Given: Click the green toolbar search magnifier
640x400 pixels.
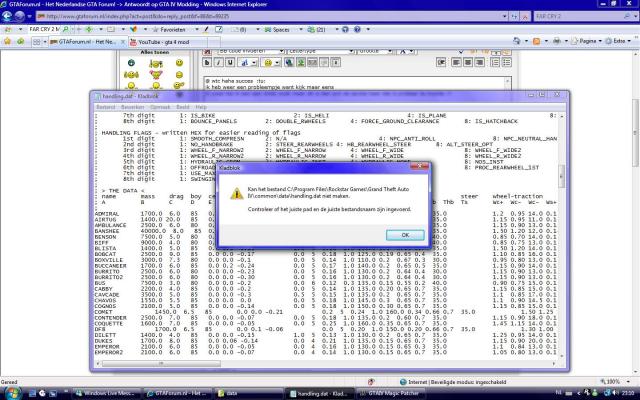Looking at the screenshot, I should coord(66,29).
